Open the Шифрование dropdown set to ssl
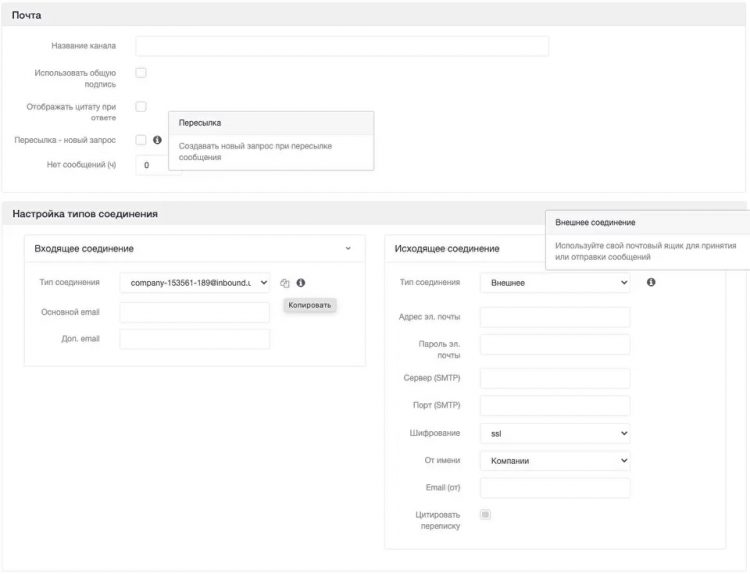Screen dimensions: 750x574 [555, 434]
